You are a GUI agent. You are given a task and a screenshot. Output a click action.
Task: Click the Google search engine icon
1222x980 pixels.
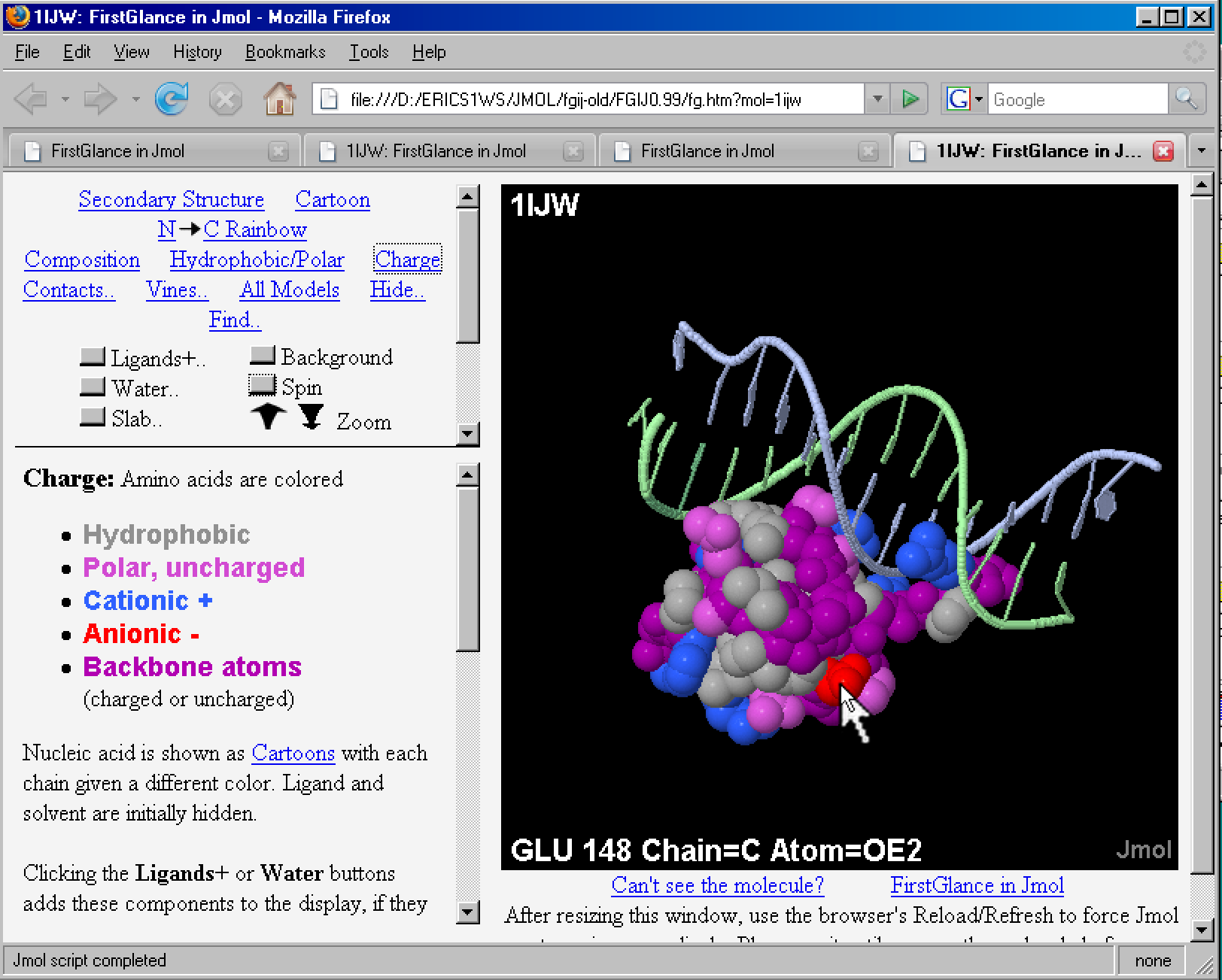point(958,99)
